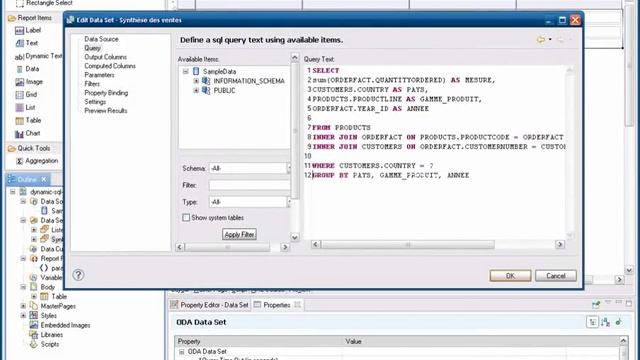Open Parameters page in dialog
Image resolution: width=640 pixels, height=360 pixels.
[x=99, y=75]
